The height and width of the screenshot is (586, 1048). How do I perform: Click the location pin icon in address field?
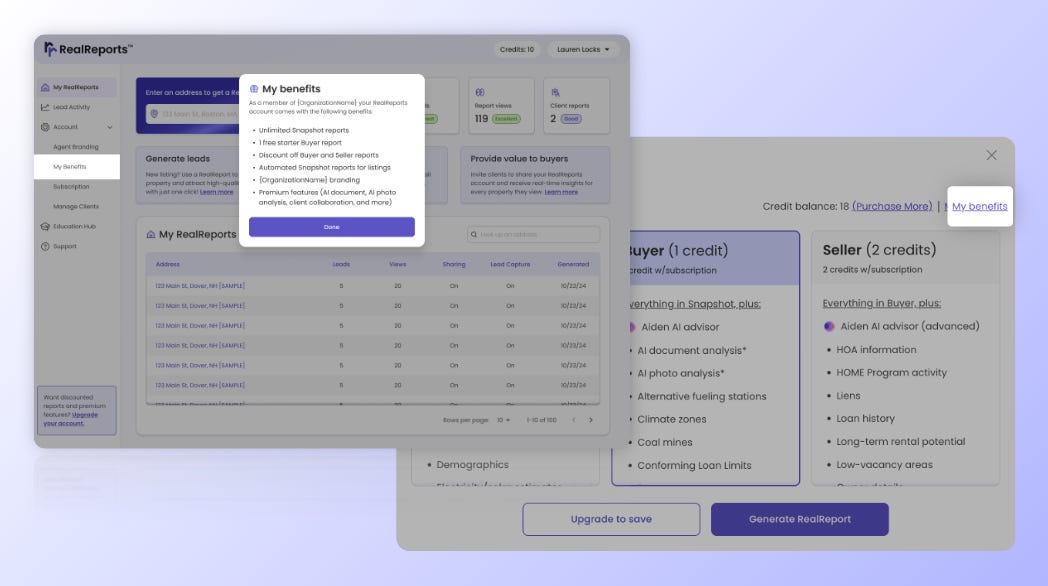154,114
